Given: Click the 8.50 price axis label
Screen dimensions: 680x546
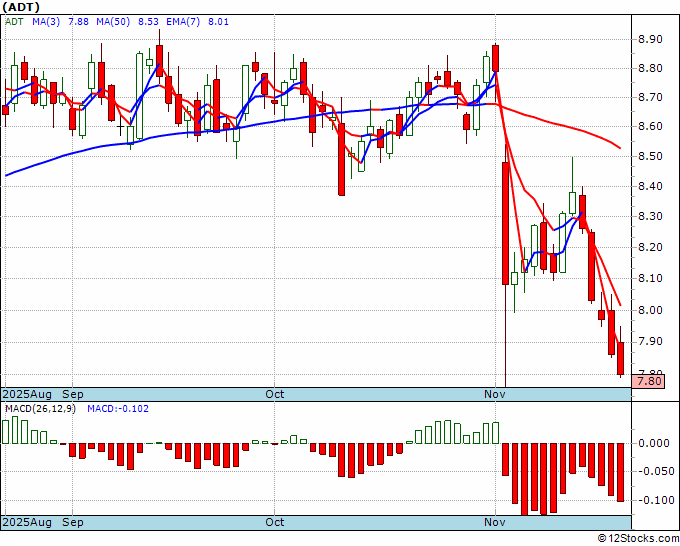Looking at the screenshot, I should pos(650,156).
